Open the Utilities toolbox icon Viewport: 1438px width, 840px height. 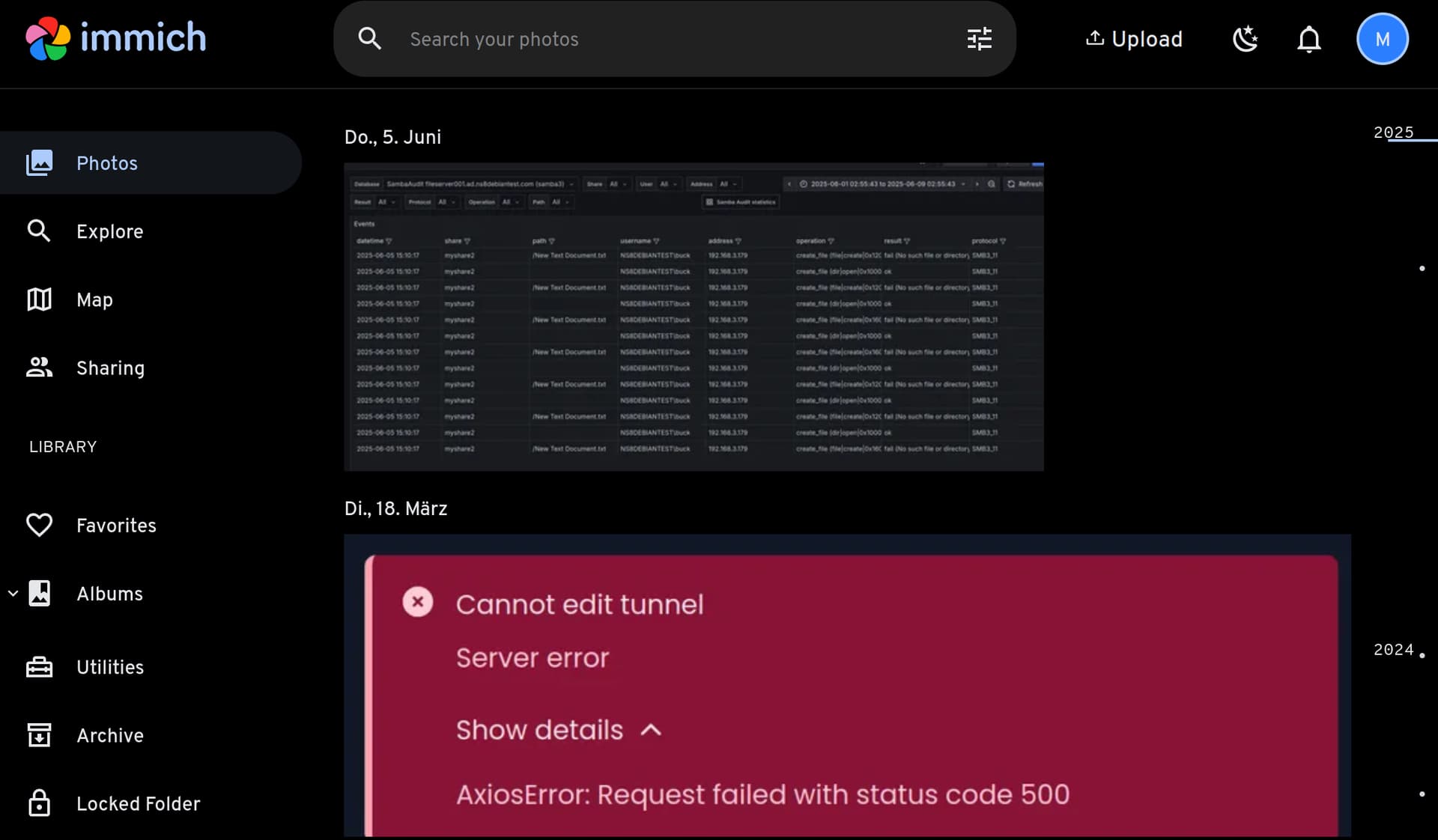(39, 667)
